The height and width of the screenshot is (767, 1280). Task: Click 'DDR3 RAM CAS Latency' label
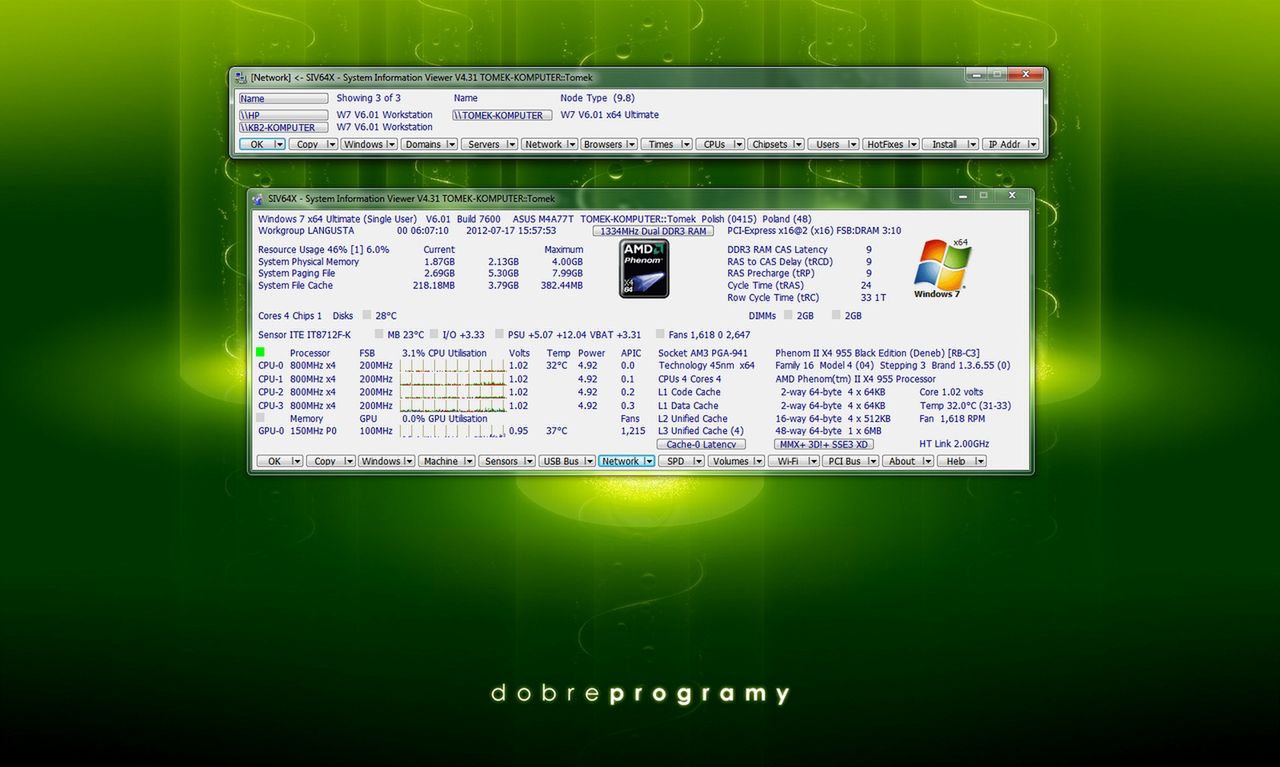777,250
